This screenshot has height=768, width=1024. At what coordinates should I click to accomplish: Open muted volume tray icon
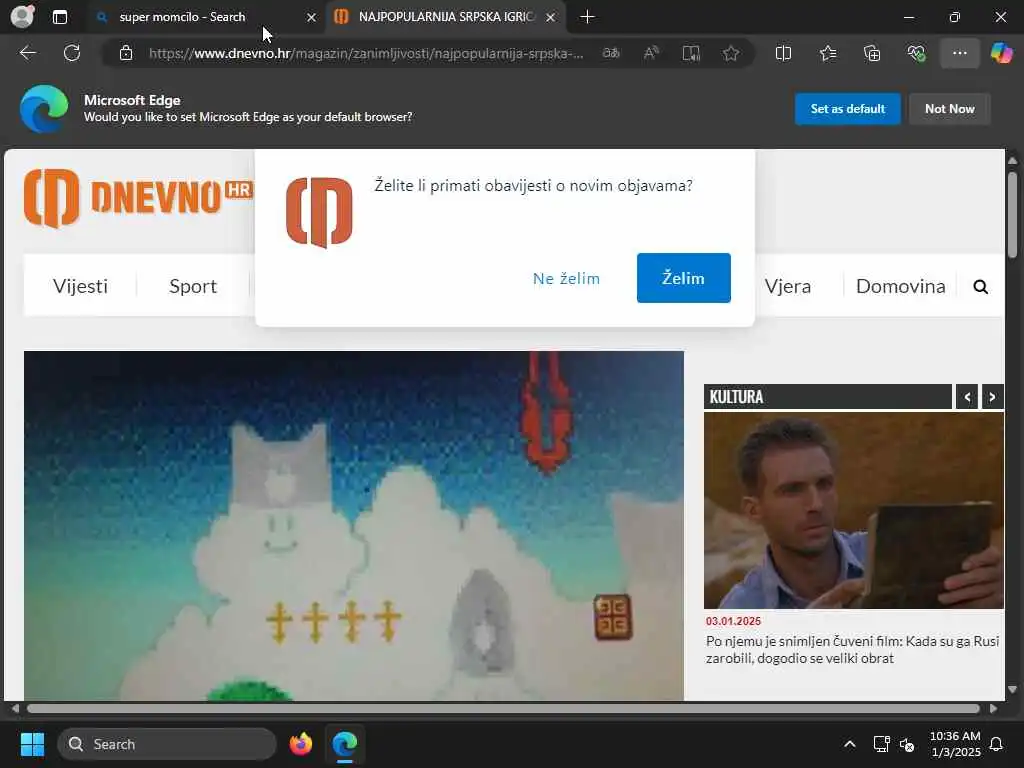tap(906, 744)
